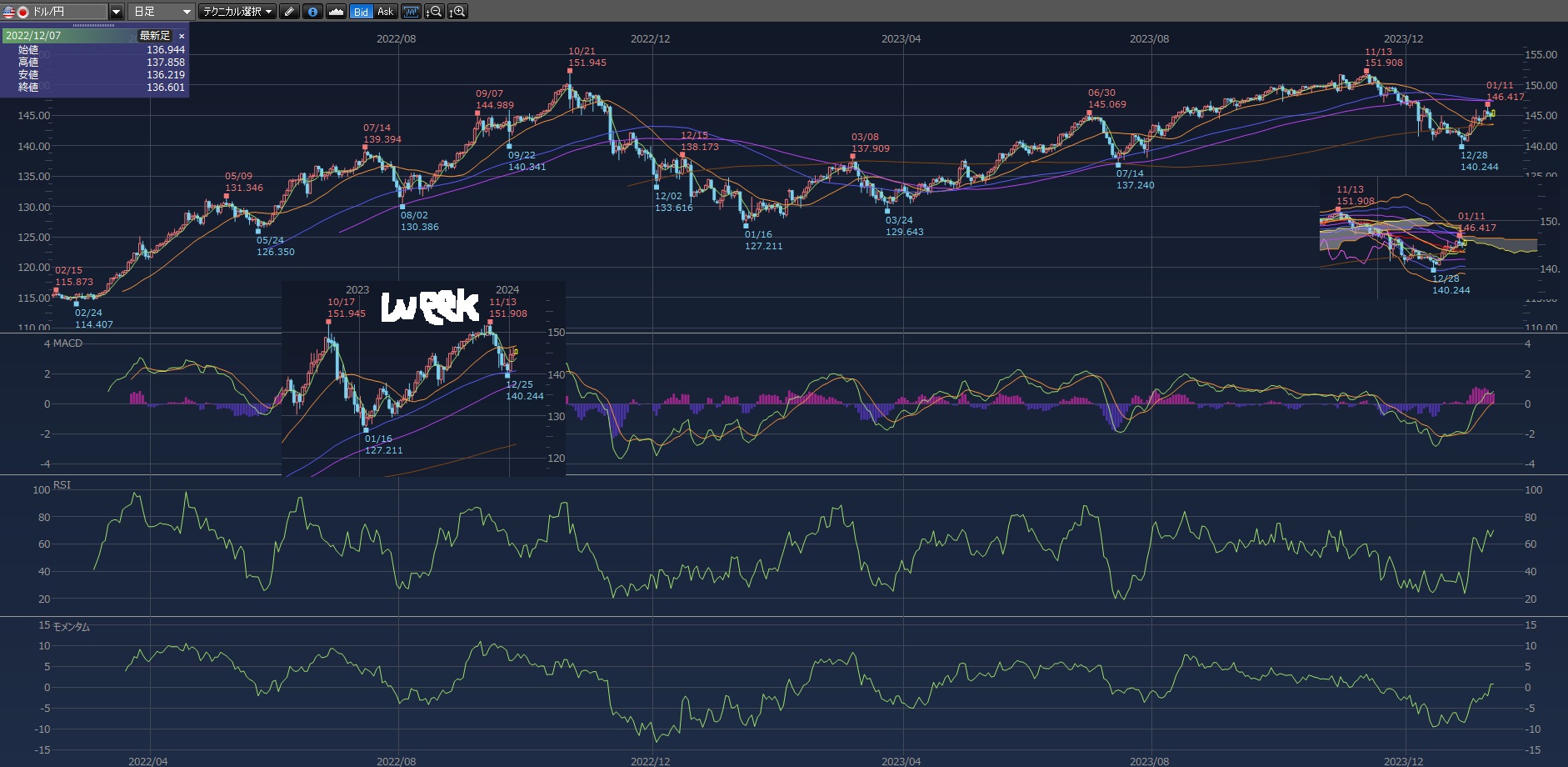This screenshot has width=1568, height=767.
Task: Click the 12/25 140.244 label in weekly inset
Action: pyautogui.click(x=525, y=390)
